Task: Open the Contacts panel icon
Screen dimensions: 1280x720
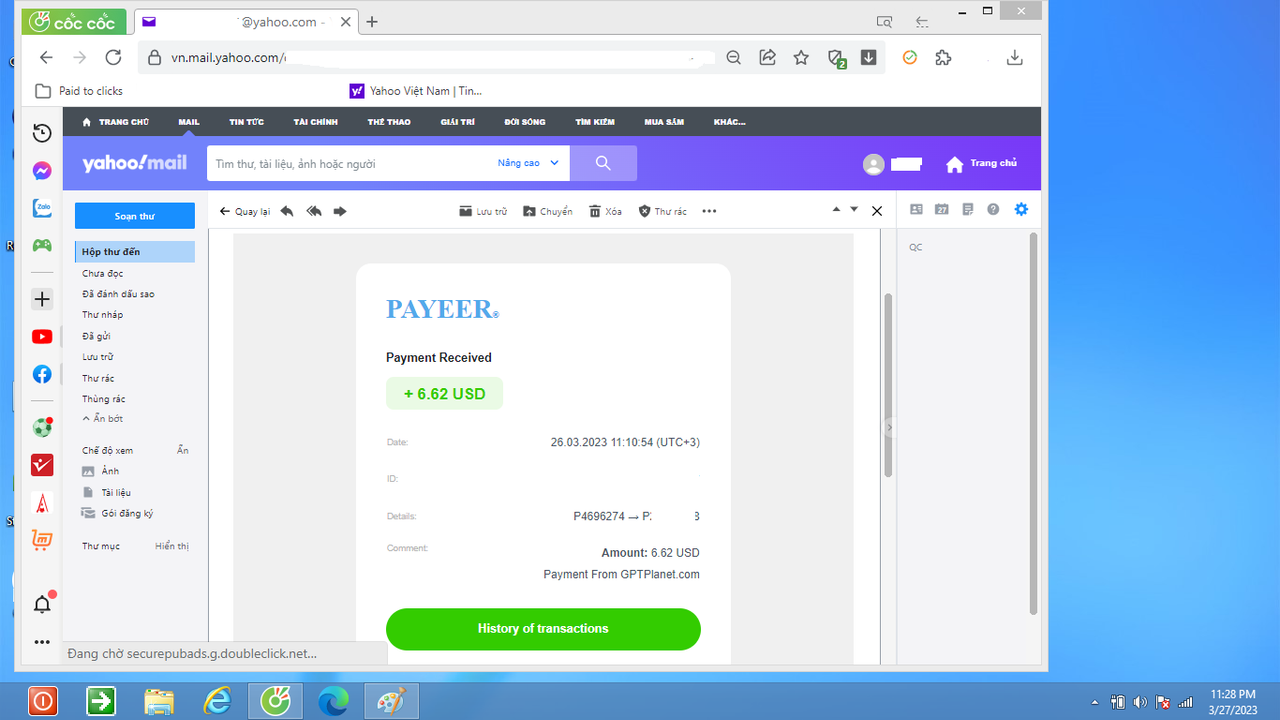Action: coord(916,209)
